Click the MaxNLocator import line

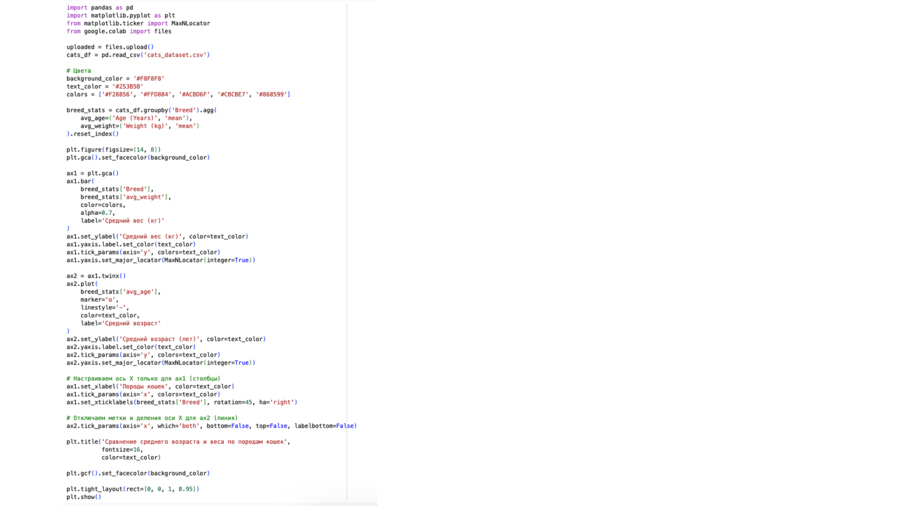(x=138, y=24)
